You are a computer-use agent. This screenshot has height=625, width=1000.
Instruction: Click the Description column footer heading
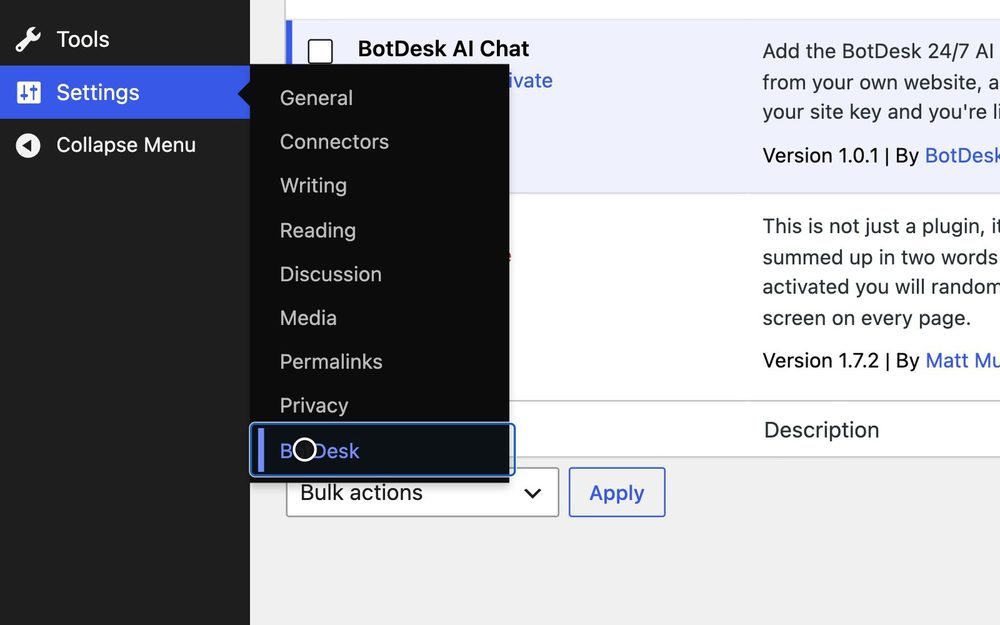click(x=821, y=430)
